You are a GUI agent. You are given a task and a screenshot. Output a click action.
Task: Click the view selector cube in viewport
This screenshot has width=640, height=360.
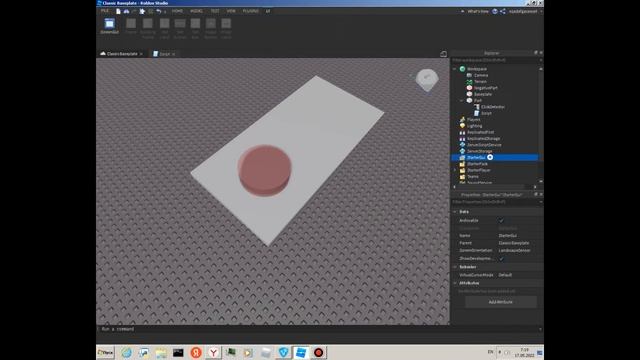[427, 80]
